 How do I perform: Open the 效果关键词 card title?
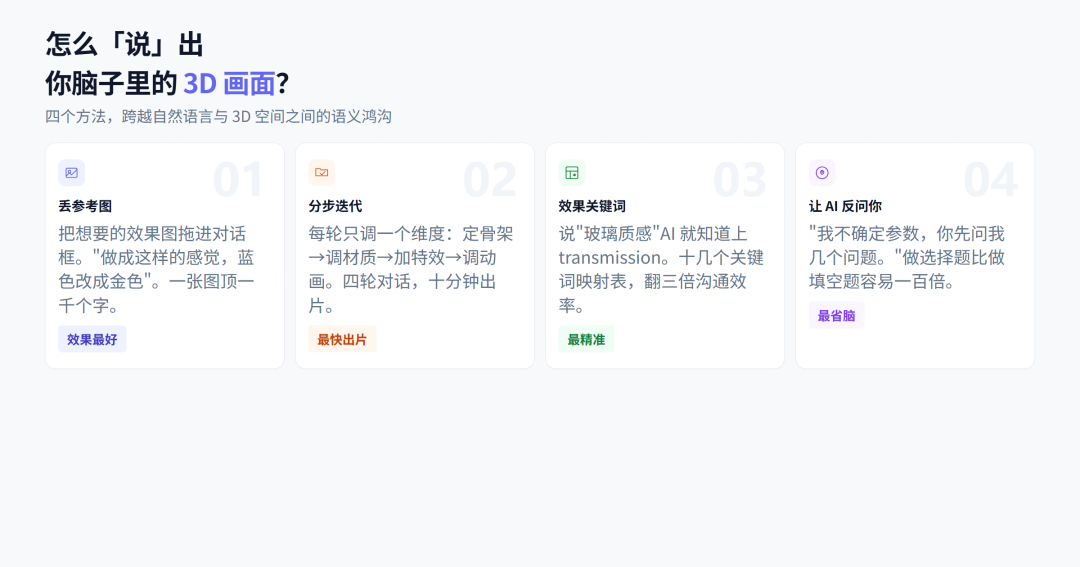click(x=592, y=206)
